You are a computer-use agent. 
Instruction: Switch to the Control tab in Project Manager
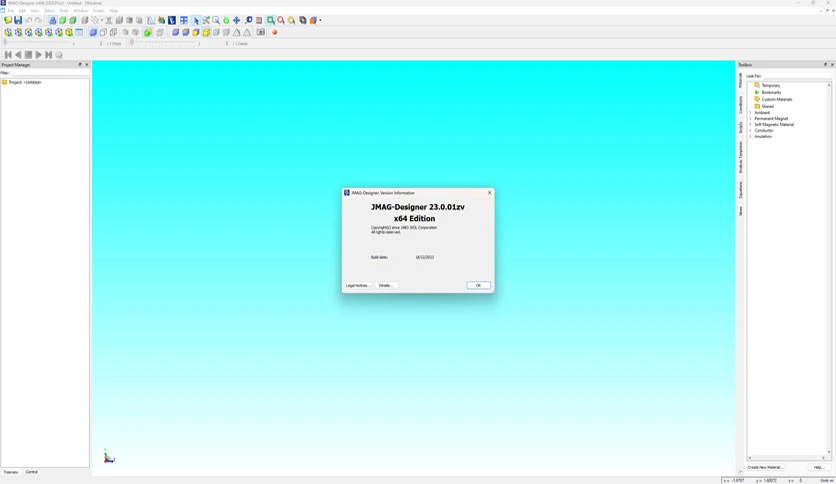(x=31, y=472)
